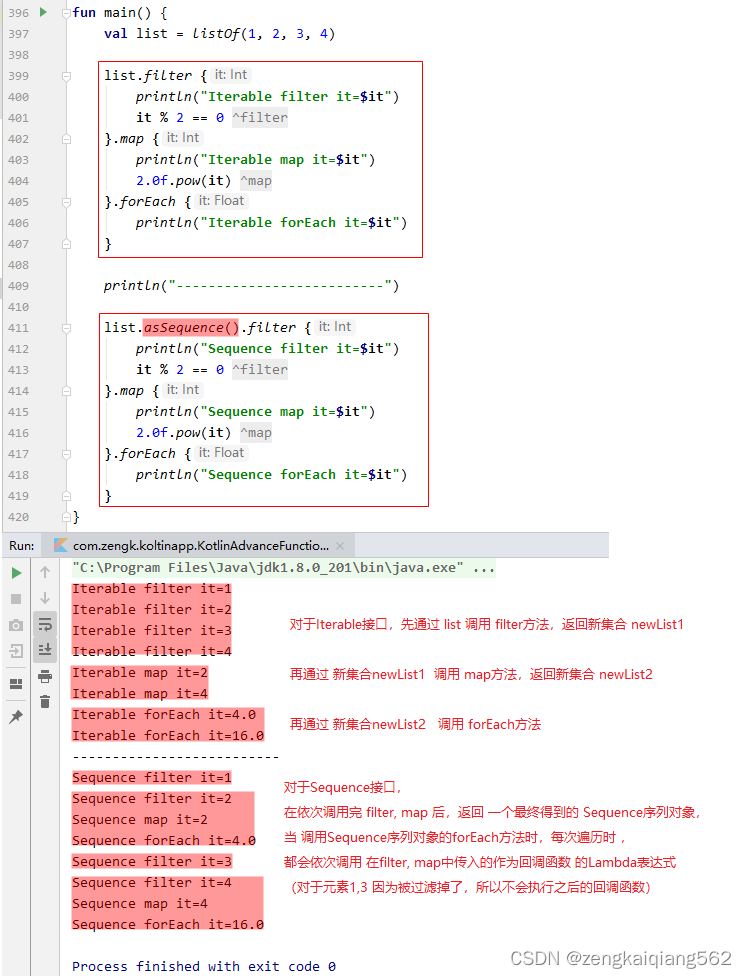746x978 pixels.
Task: Clear all console output with trash icon
Action: pos(45,702)
